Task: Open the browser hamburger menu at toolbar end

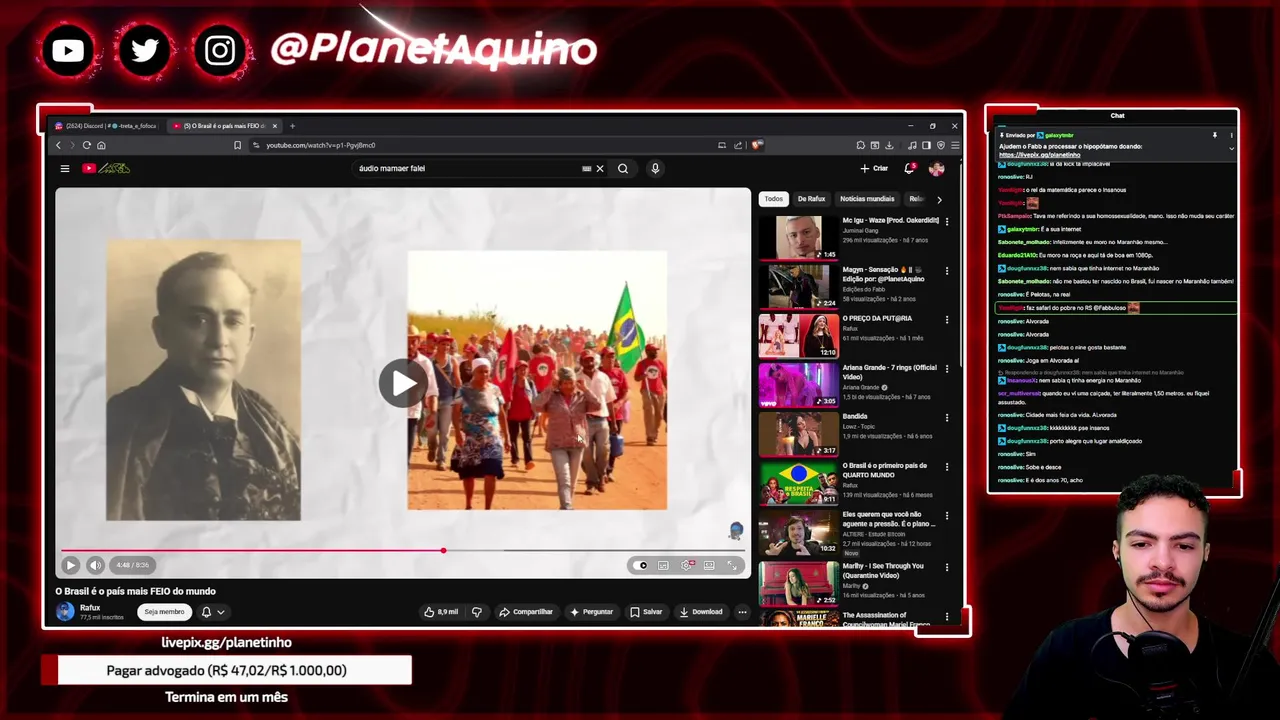Action: point(954,145)
